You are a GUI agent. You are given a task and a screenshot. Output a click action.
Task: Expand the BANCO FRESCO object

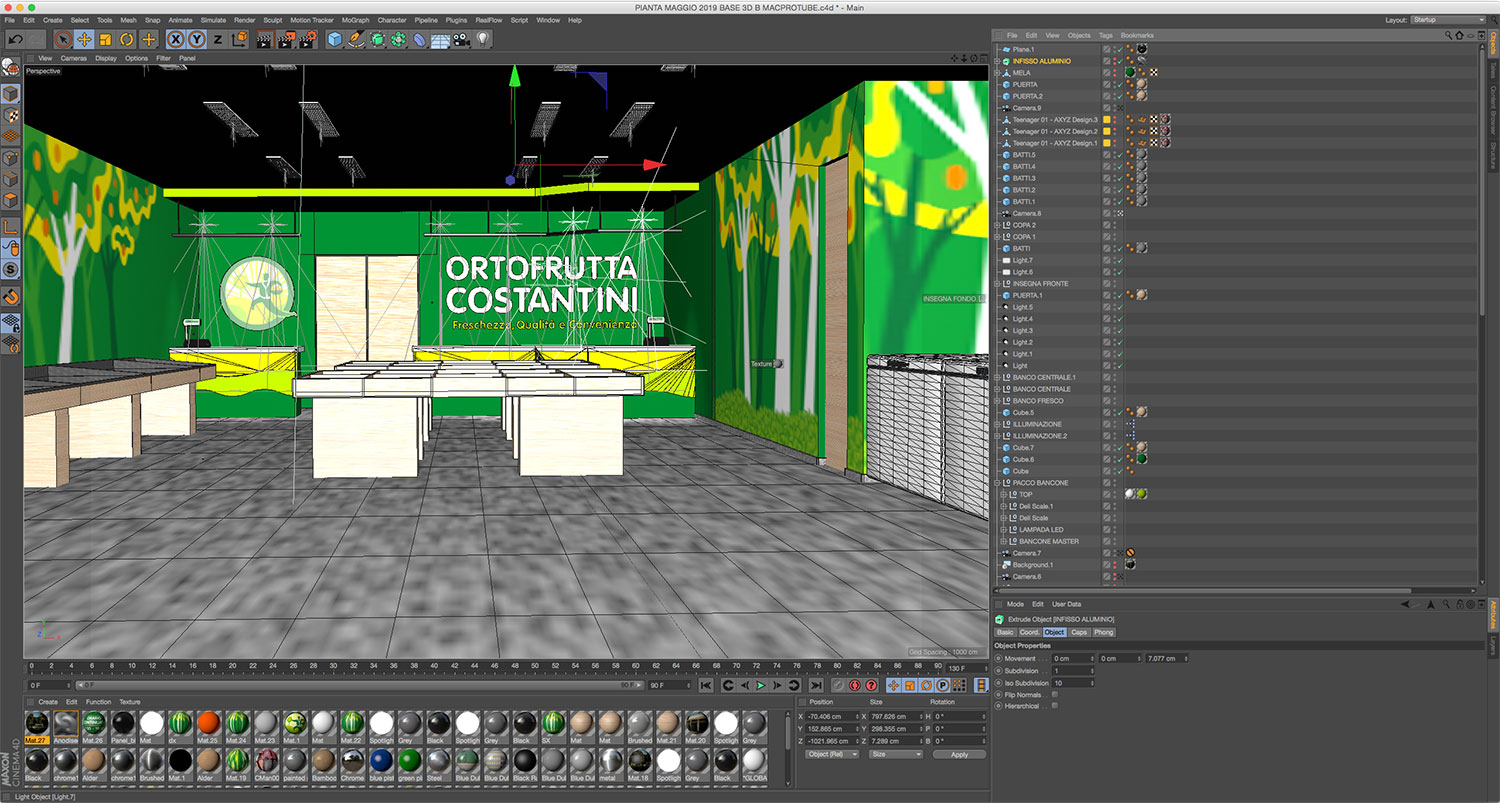click(x=997, y=401)
